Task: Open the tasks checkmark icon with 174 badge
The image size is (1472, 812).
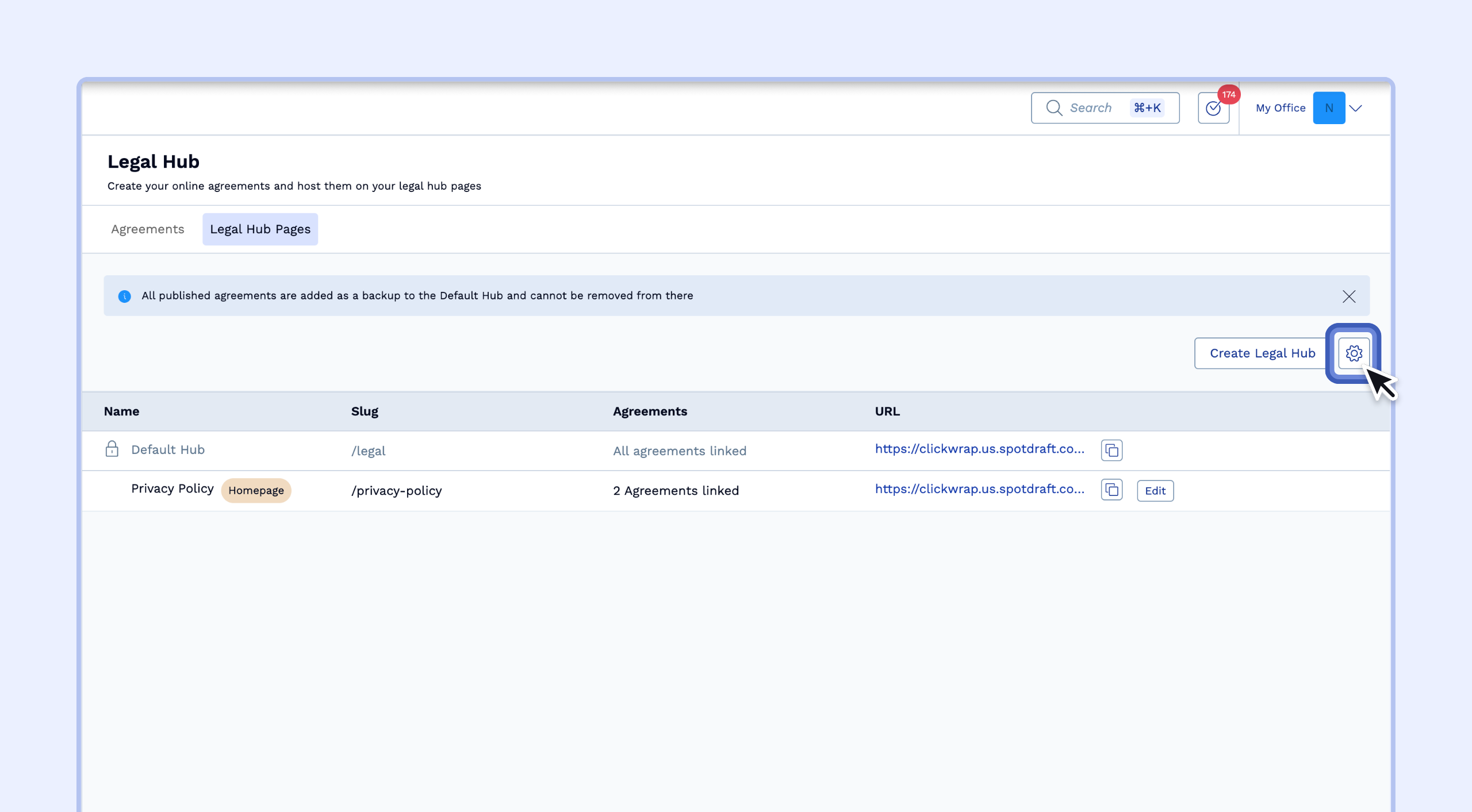Action: [1213, 108]
